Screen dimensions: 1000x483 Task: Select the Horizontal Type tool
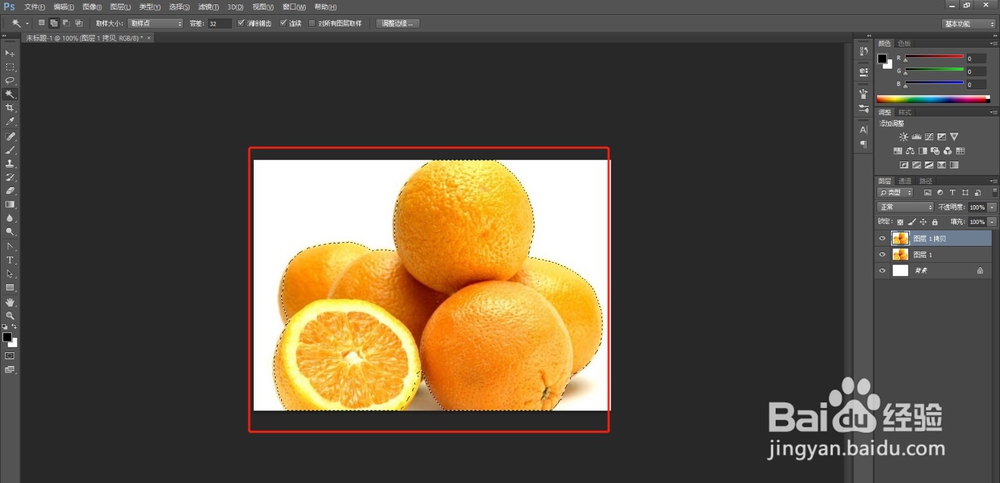(x=10, y=260)
